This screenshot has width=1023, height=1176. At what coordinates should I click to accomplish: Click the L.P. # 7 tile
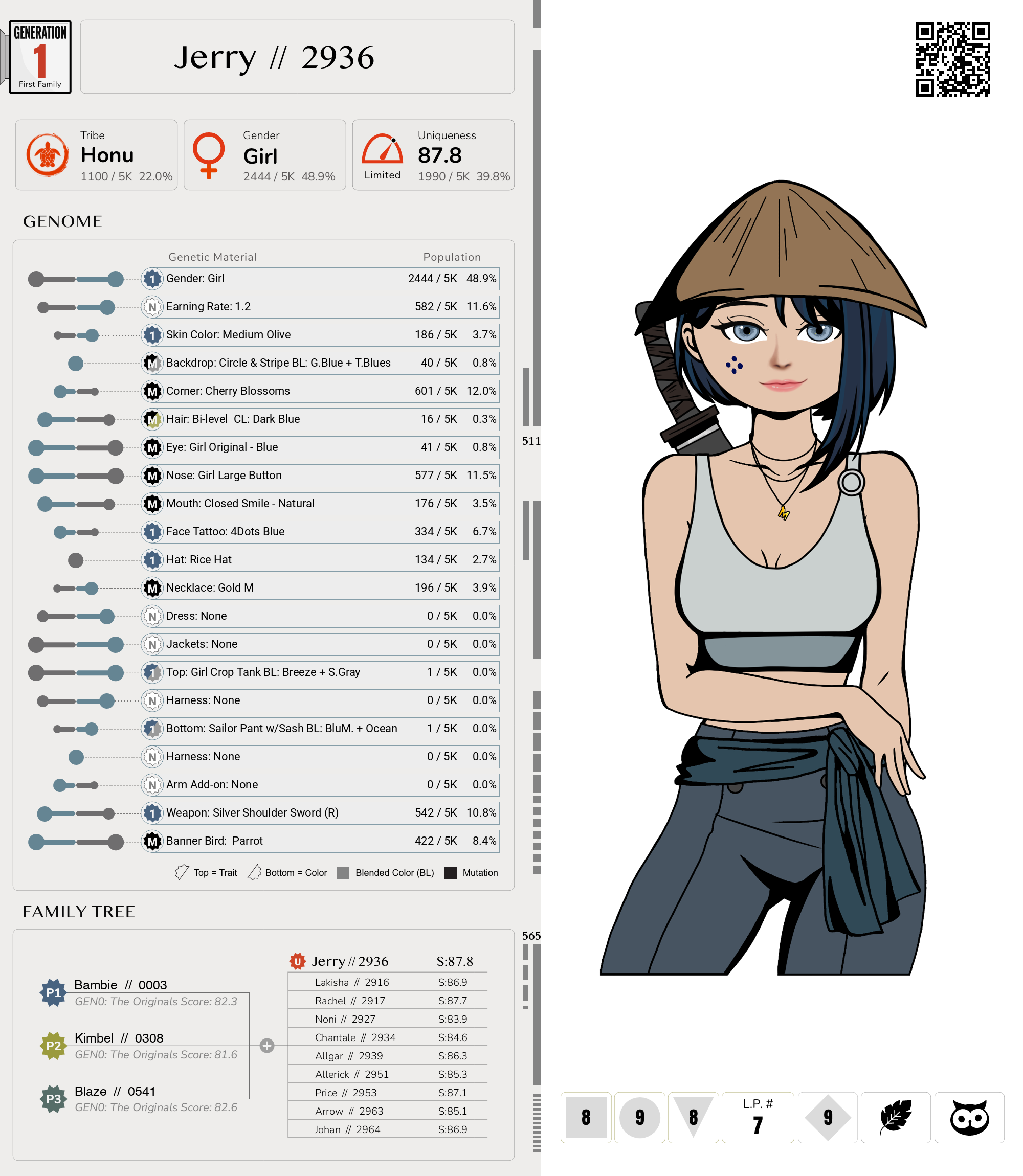pos(758,1117)
